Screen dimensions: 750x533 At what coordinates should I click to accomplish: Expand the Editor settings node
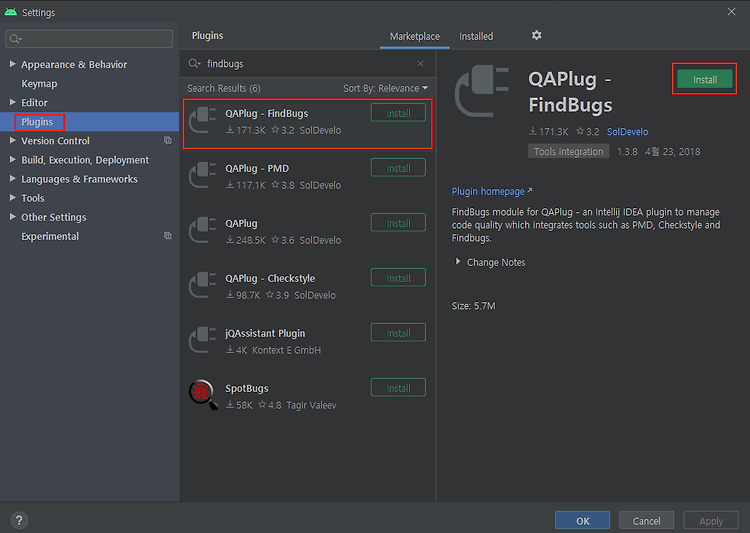[12, 102]
